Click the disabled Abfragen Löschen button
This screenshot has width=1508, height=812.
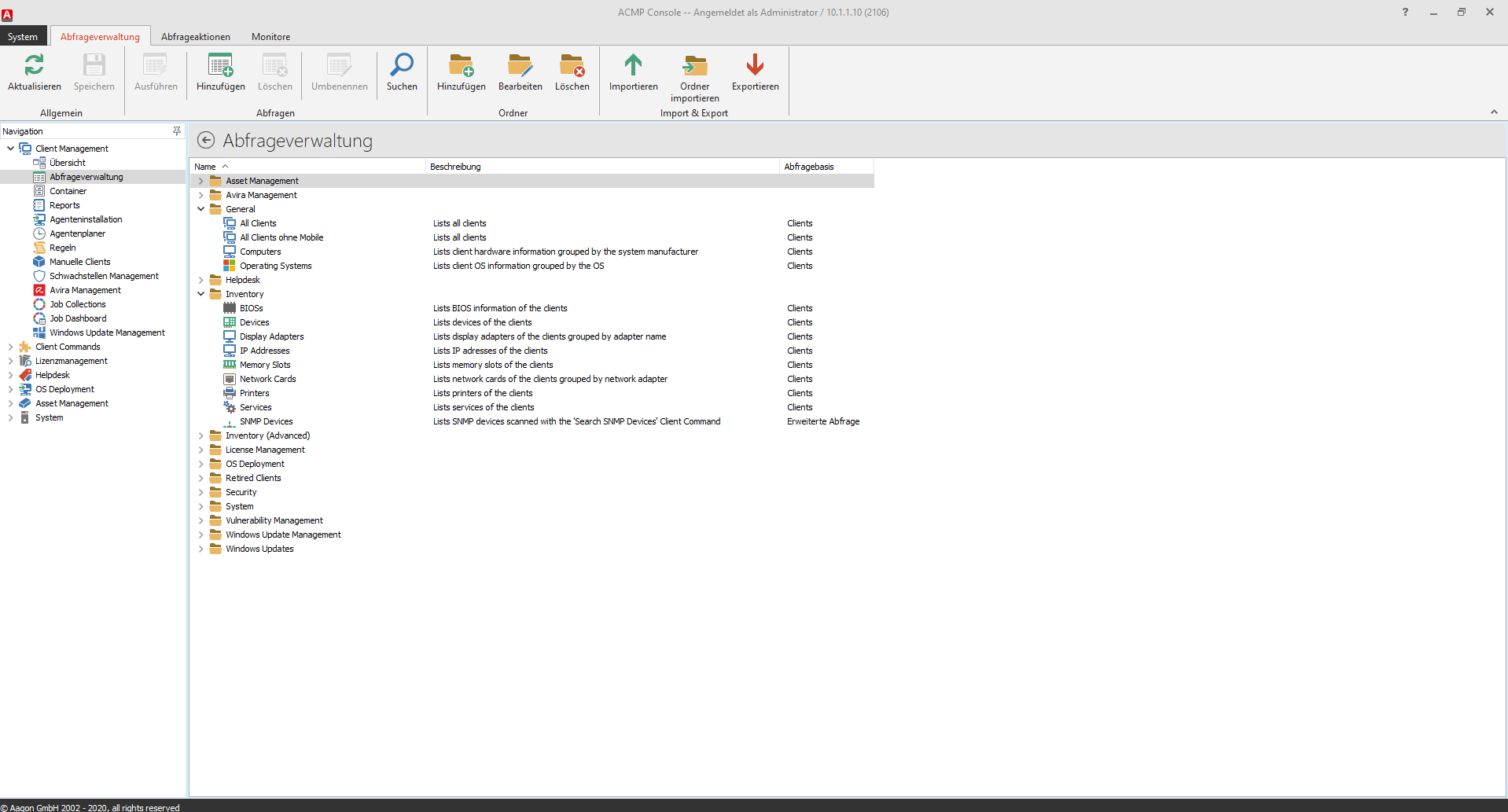pos(275,72)
